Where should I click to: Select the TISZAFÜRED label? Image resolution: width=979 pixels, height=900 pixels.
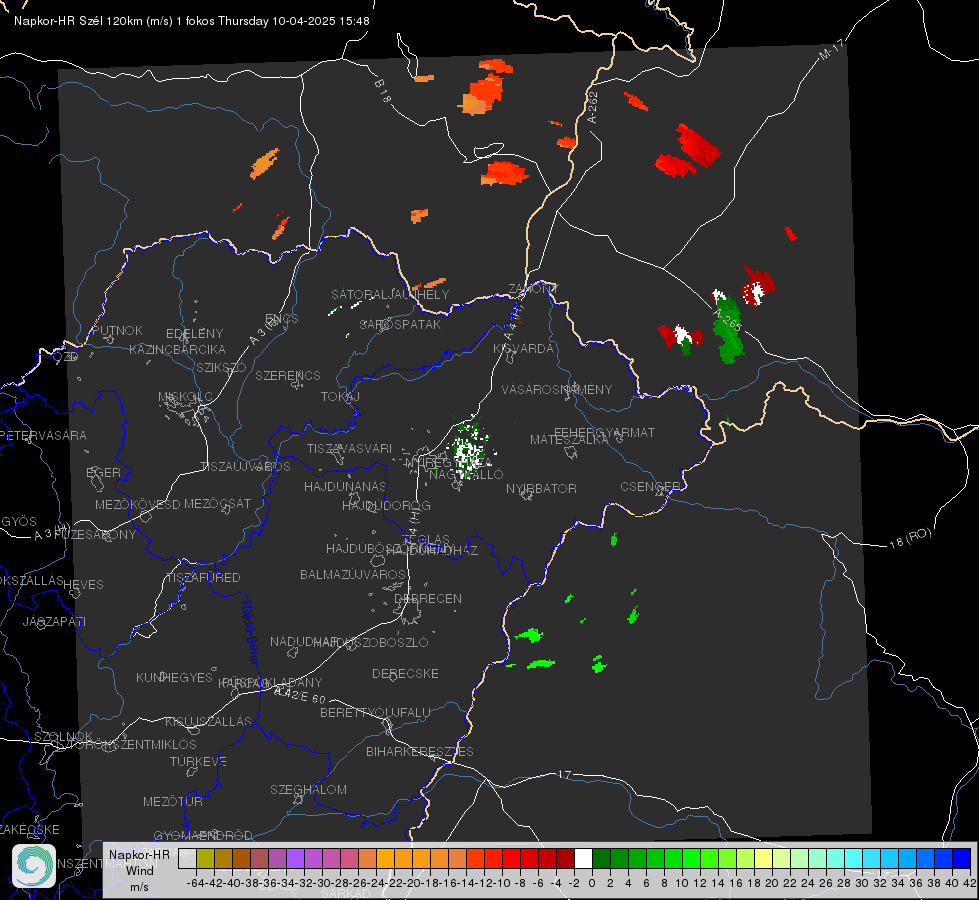204,578
